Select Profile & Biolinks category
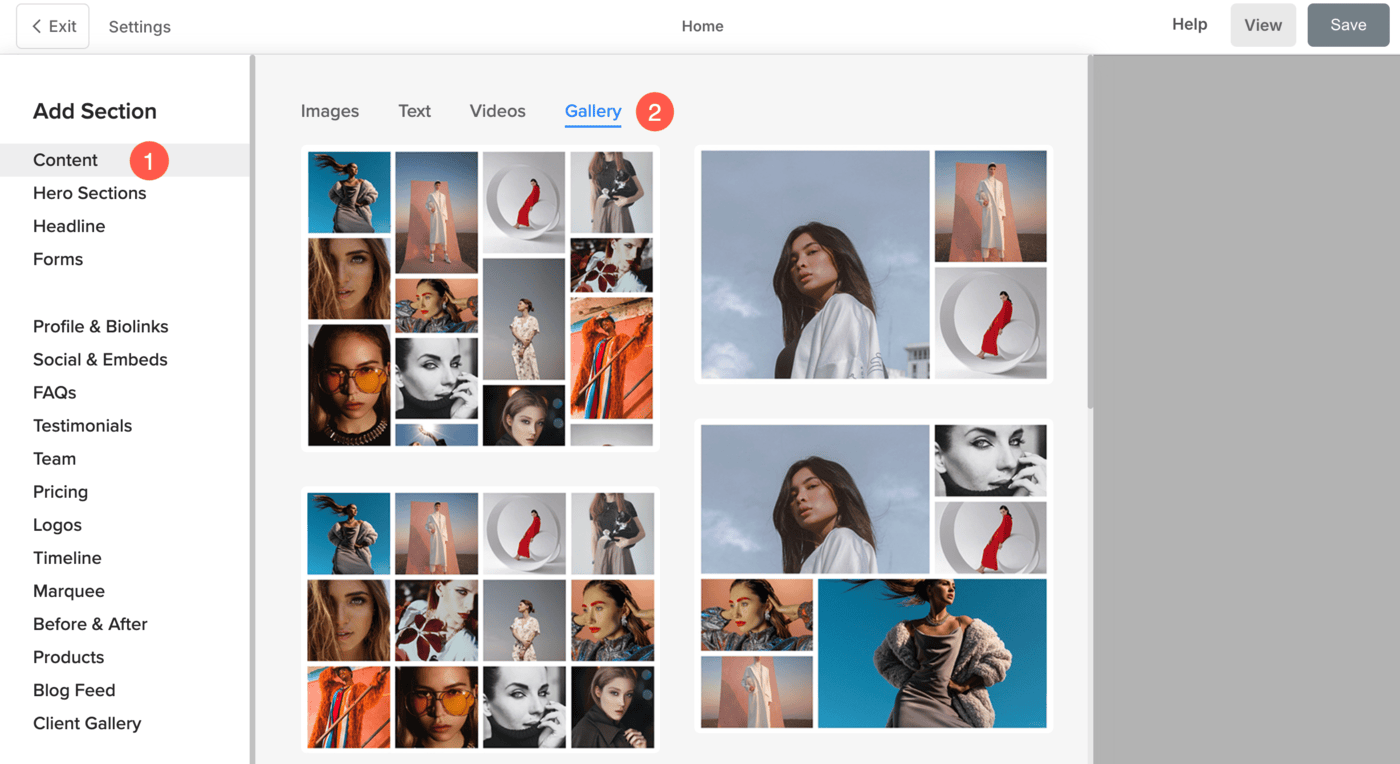 click(x=100, y=326)
